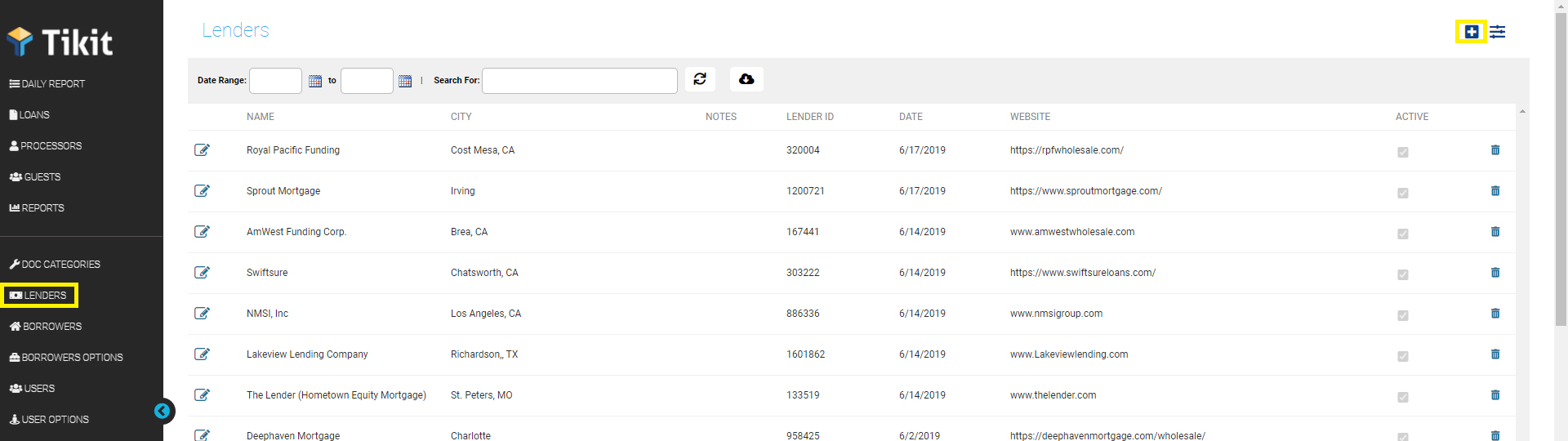Screen dimensions: 1568x441
Task: Sort the table by Name column header
Action: 261,117
